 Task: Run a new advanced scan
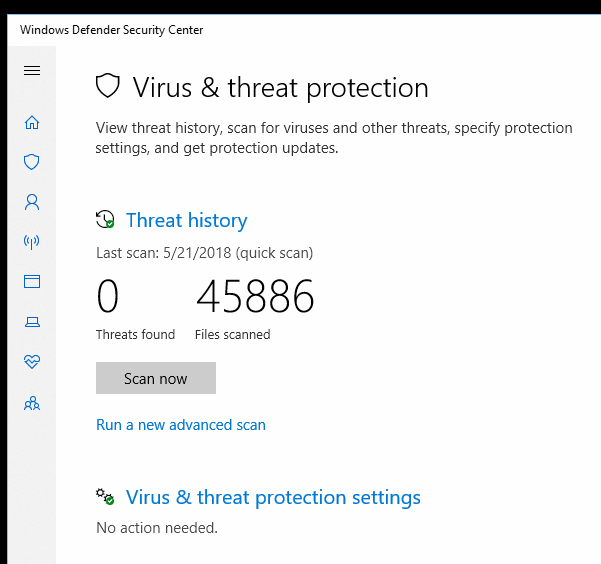[x=181, y=425]
